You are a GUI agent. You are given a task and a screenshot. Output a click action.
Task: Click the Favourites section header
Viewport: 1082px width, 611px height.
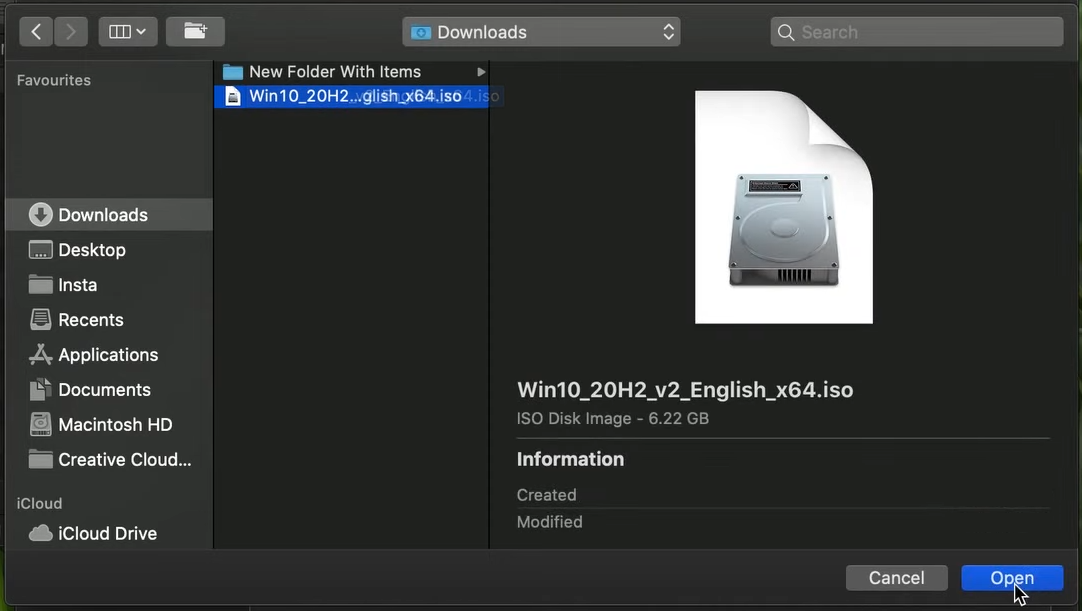point(54,80)
